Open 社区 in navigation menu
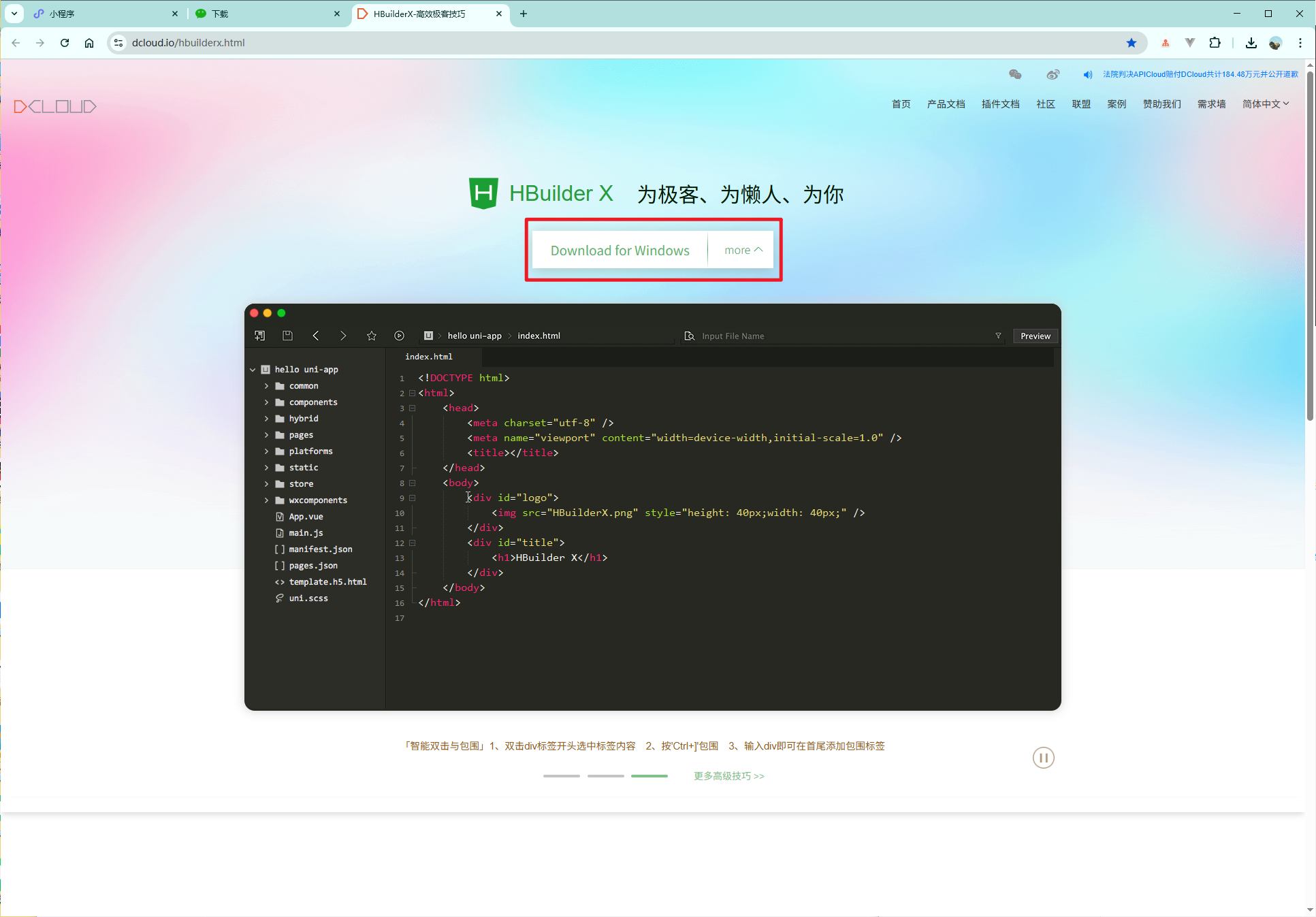Viewport: 1316px width, 917px height. coord(1045,104)
